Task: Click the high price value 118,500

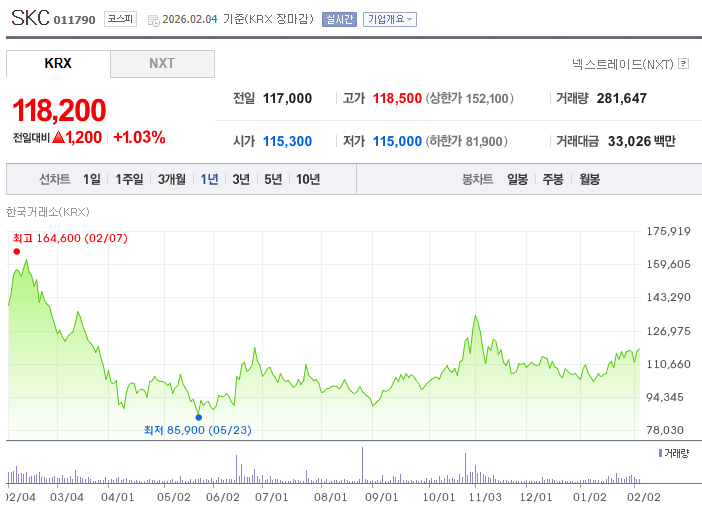Action: 397,98
